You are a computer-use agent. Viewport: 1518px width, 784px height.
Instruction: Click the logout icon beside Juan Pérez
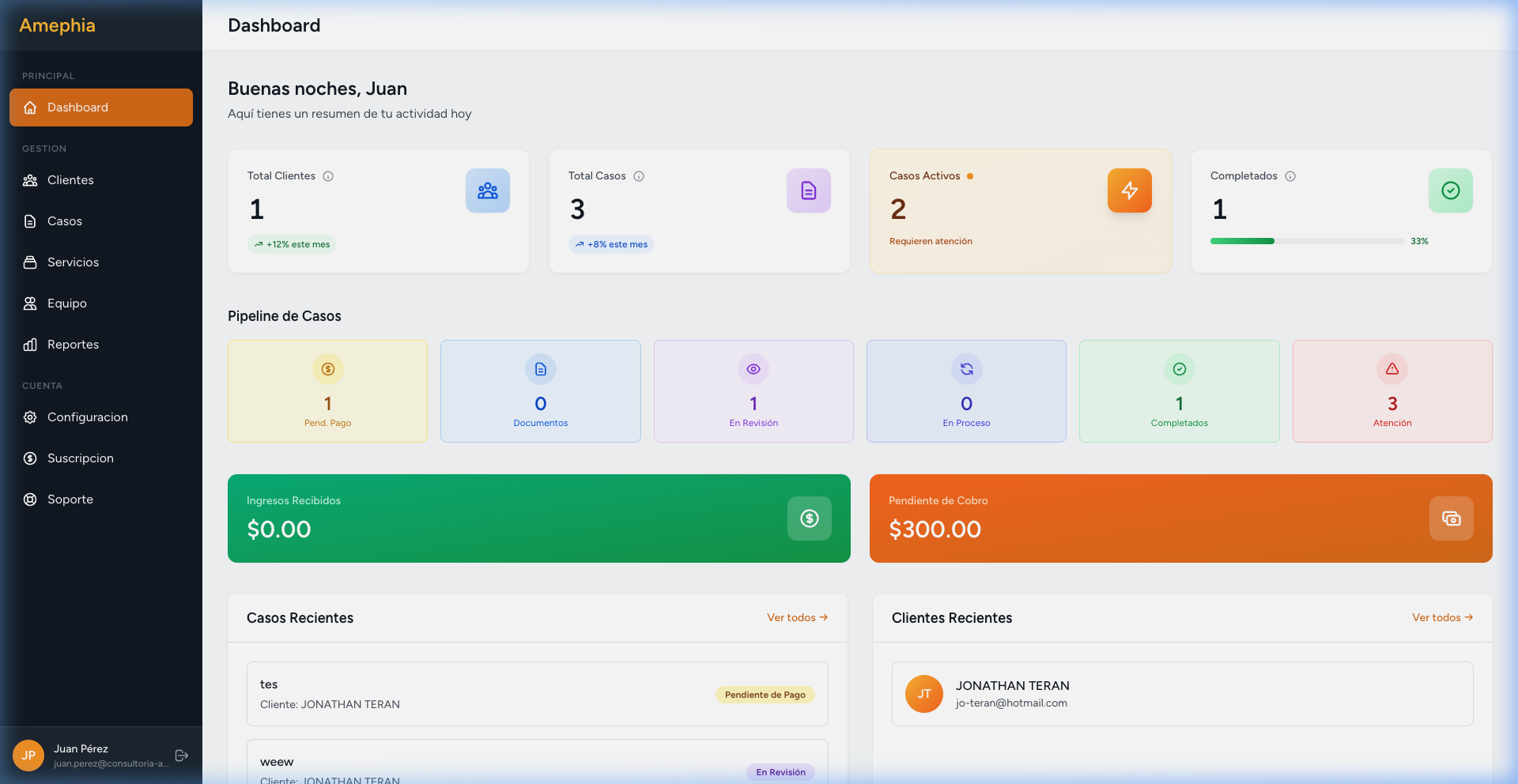pyautogui.click(x=182, y=756)
